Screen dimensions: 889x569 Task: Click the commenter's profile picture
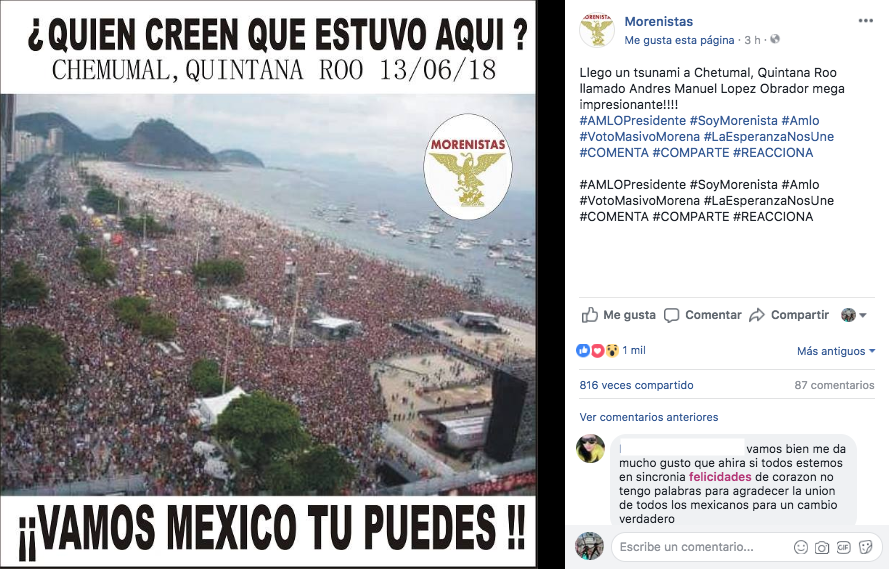pyautogui.click(x=590, y=449)
